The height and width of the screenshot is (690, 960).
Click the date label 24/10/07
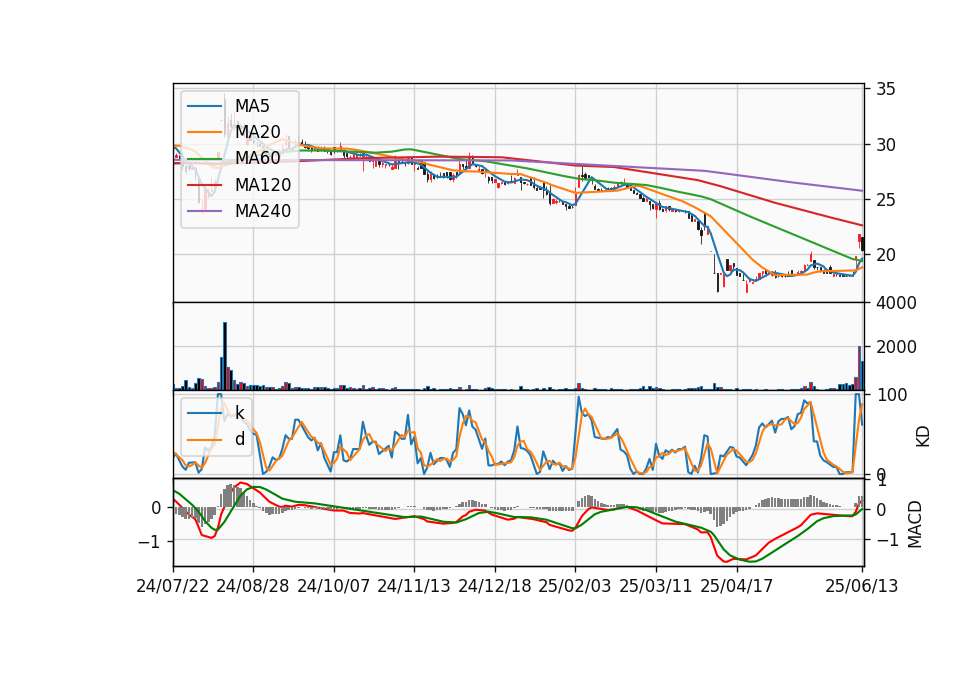334,586
